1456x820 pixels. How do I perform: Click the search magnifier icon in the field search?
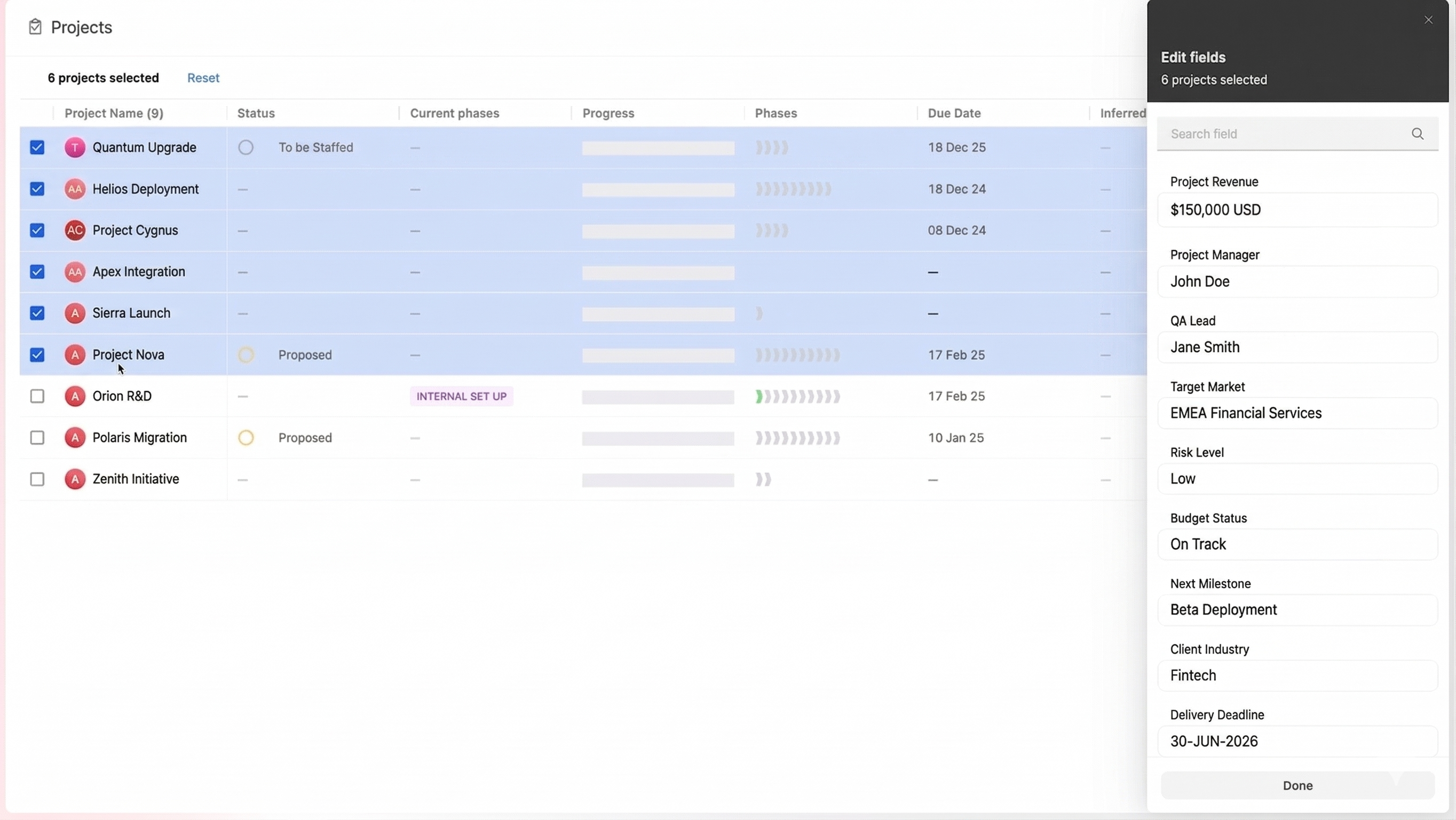point(1417,133)
